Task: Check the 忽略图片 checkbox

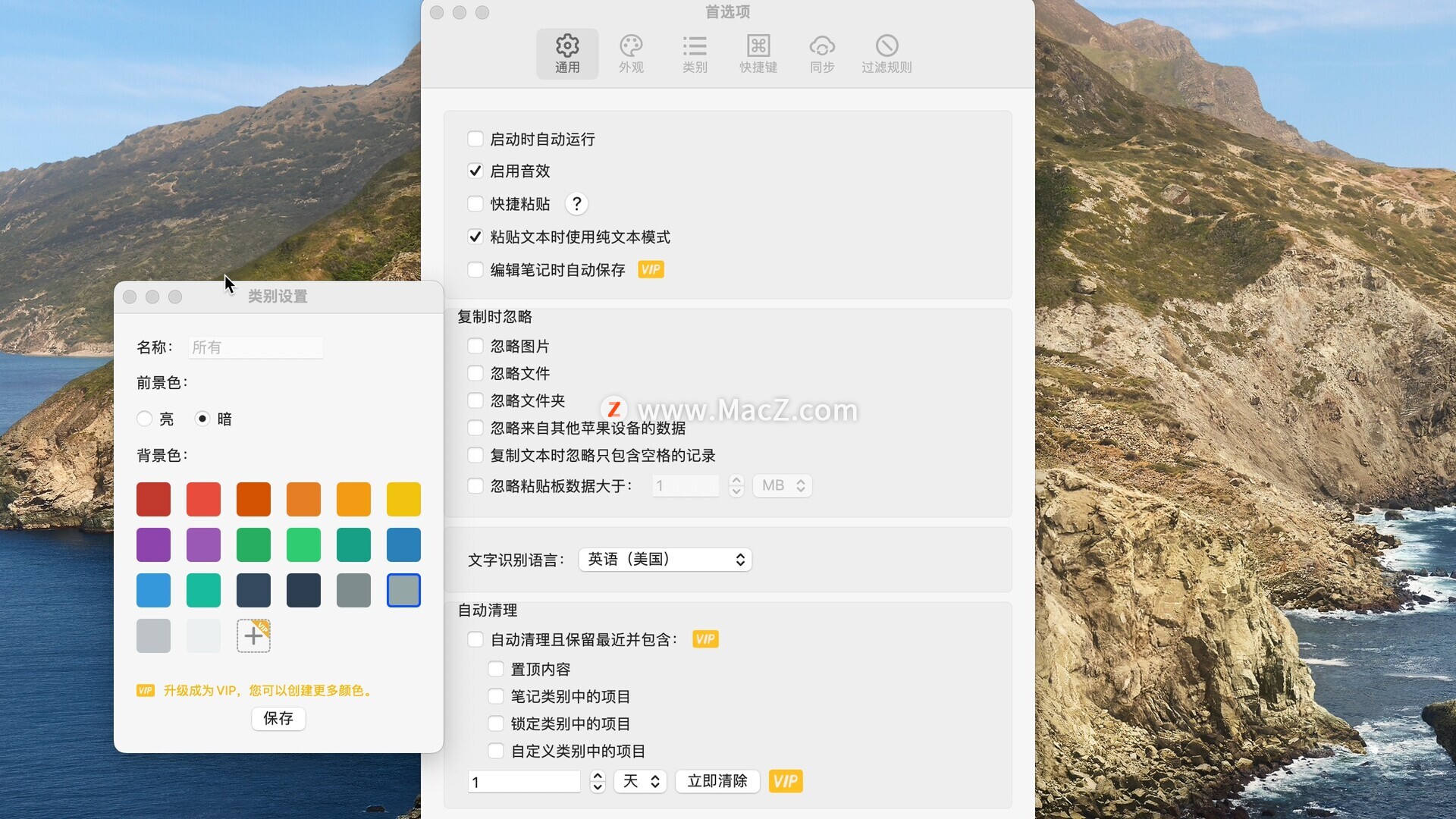Action: (x=475, y=347)
